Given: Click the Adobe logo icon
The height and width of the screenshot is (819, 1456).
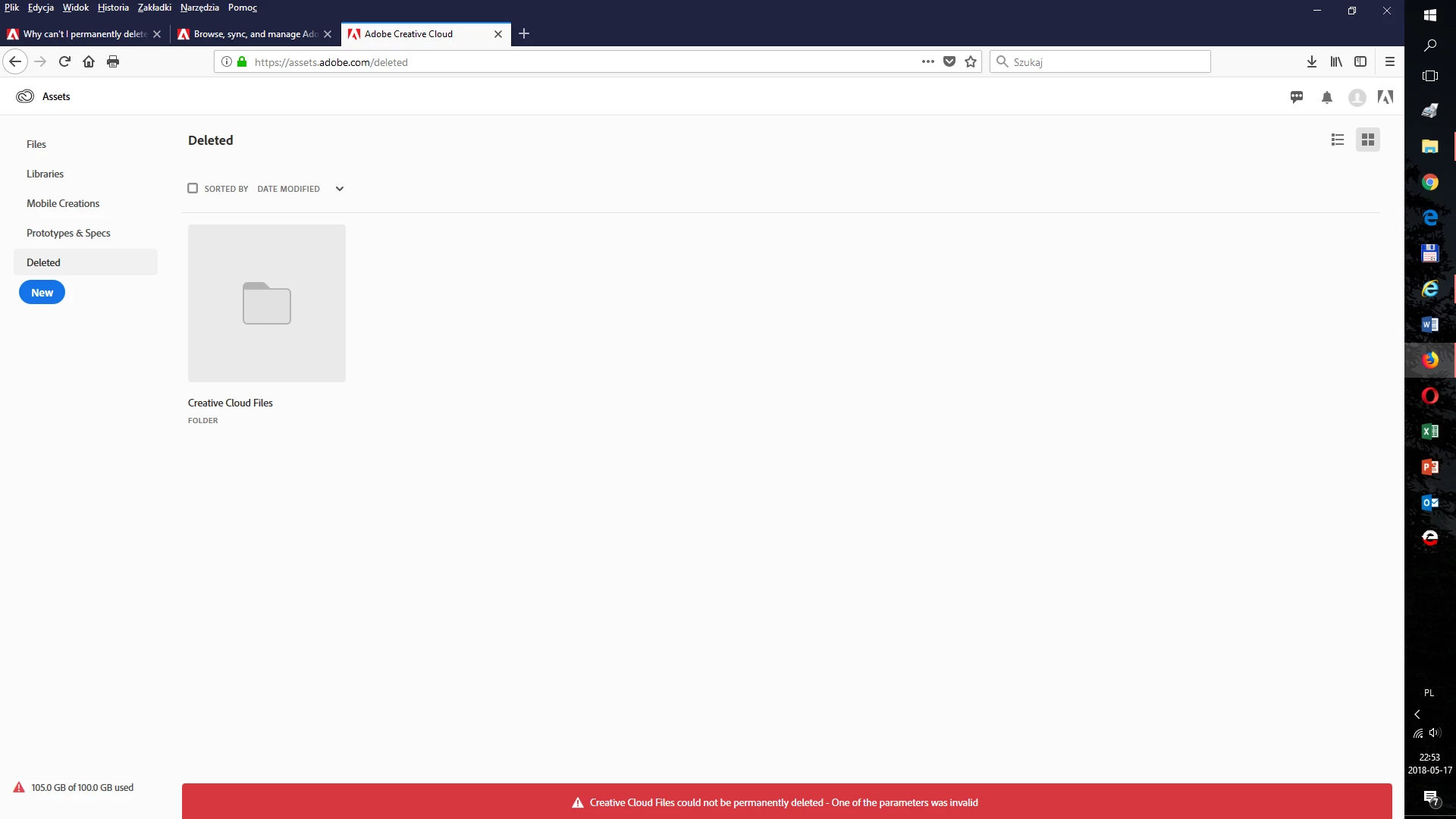Looking at the screenshot, I should (1385, 97).
